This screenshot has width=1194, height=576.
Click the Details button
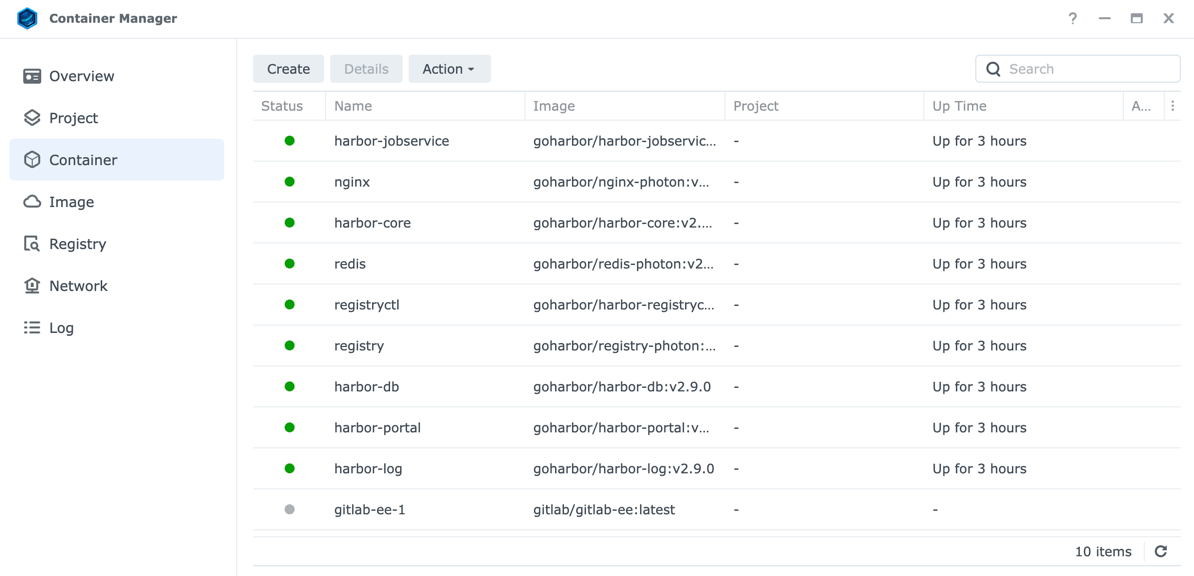pyautogui.click(x=366, y=69)
